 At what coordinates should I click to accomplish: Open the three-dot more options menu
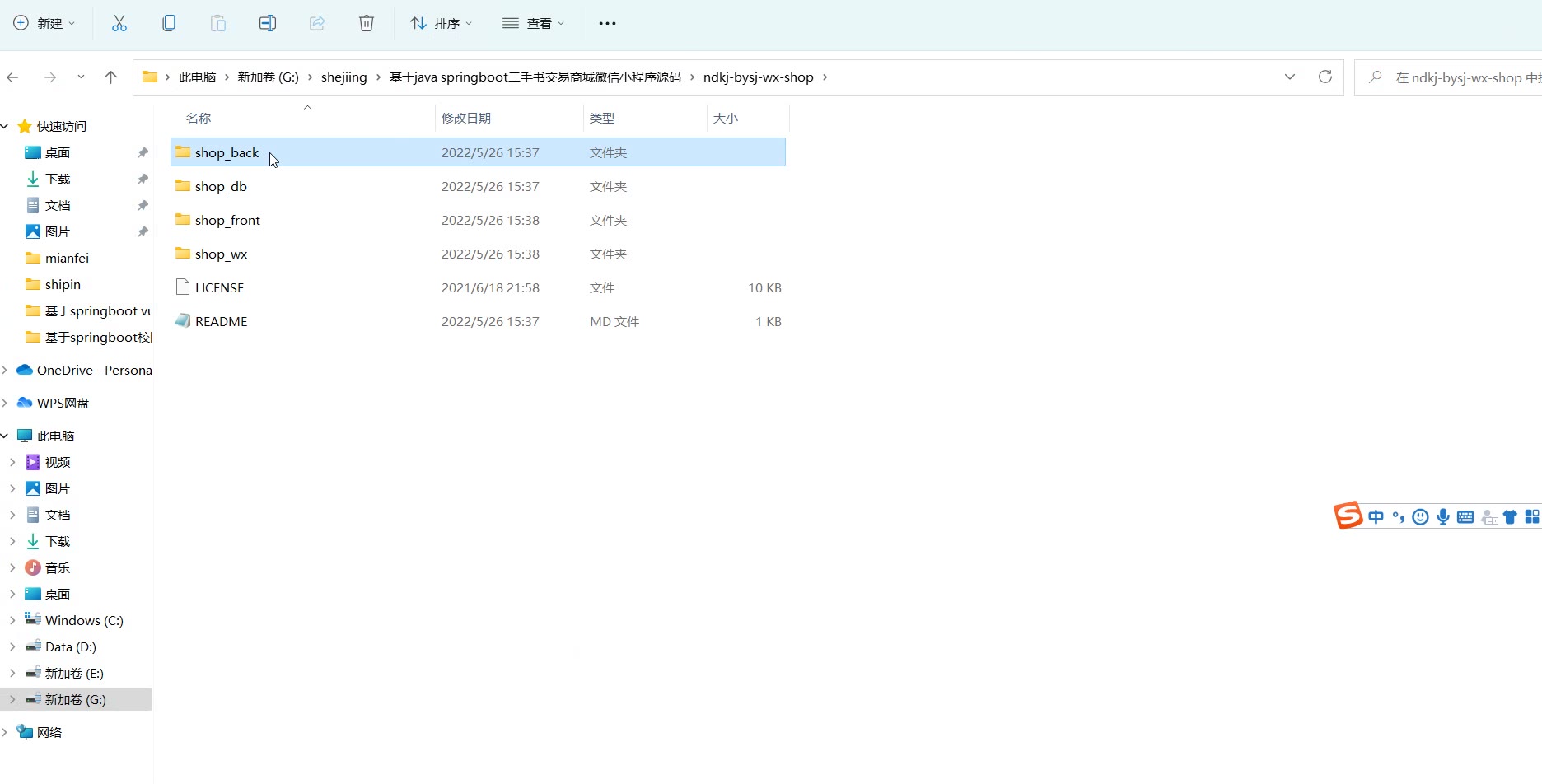pos(607,23)
